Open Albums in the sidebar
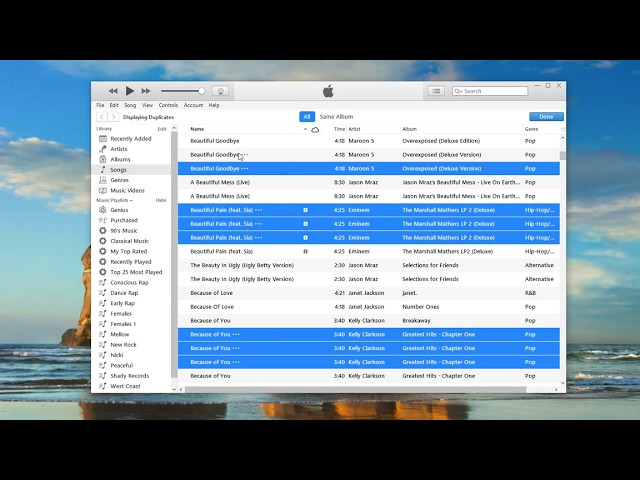The height and width of the screenshot is (480, 640). tap(120, 159)
